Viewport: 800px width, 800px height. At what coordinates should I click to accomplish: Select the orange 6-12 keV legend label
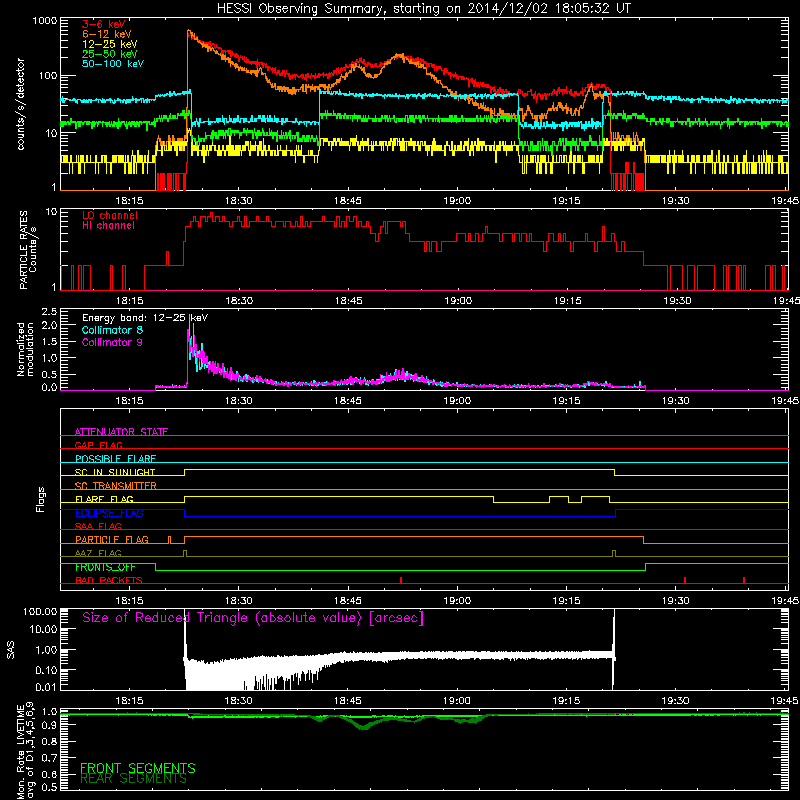107,34
